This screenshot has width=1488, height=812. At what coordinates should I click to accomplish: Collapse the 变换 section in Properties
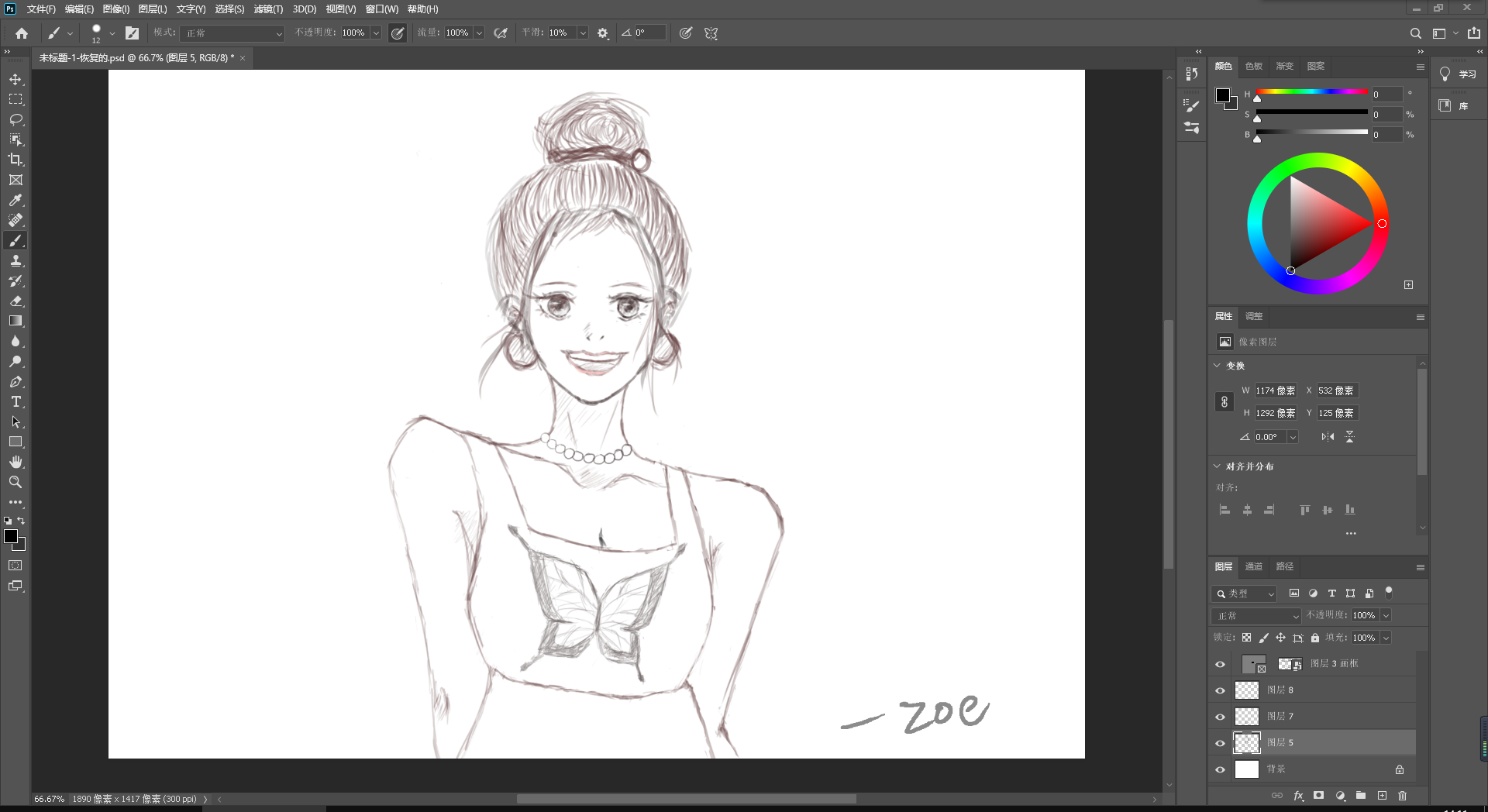(1217, 365)
